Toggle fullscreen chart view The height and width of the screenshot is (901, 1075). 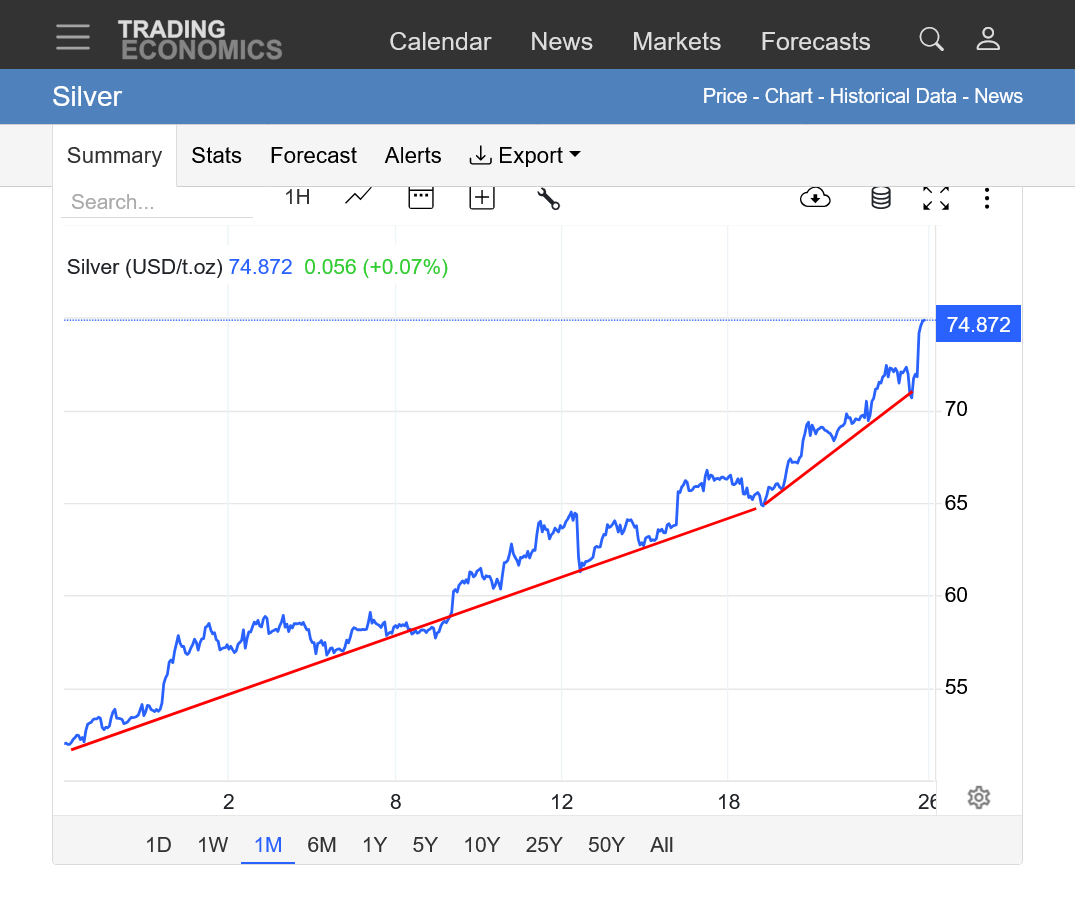(x=935, y=198)
